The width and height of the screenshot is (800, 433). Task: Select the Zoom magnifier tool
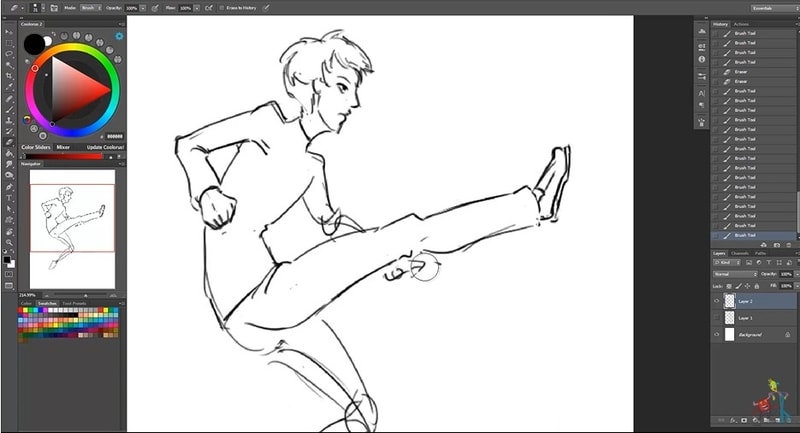[10, 241]
